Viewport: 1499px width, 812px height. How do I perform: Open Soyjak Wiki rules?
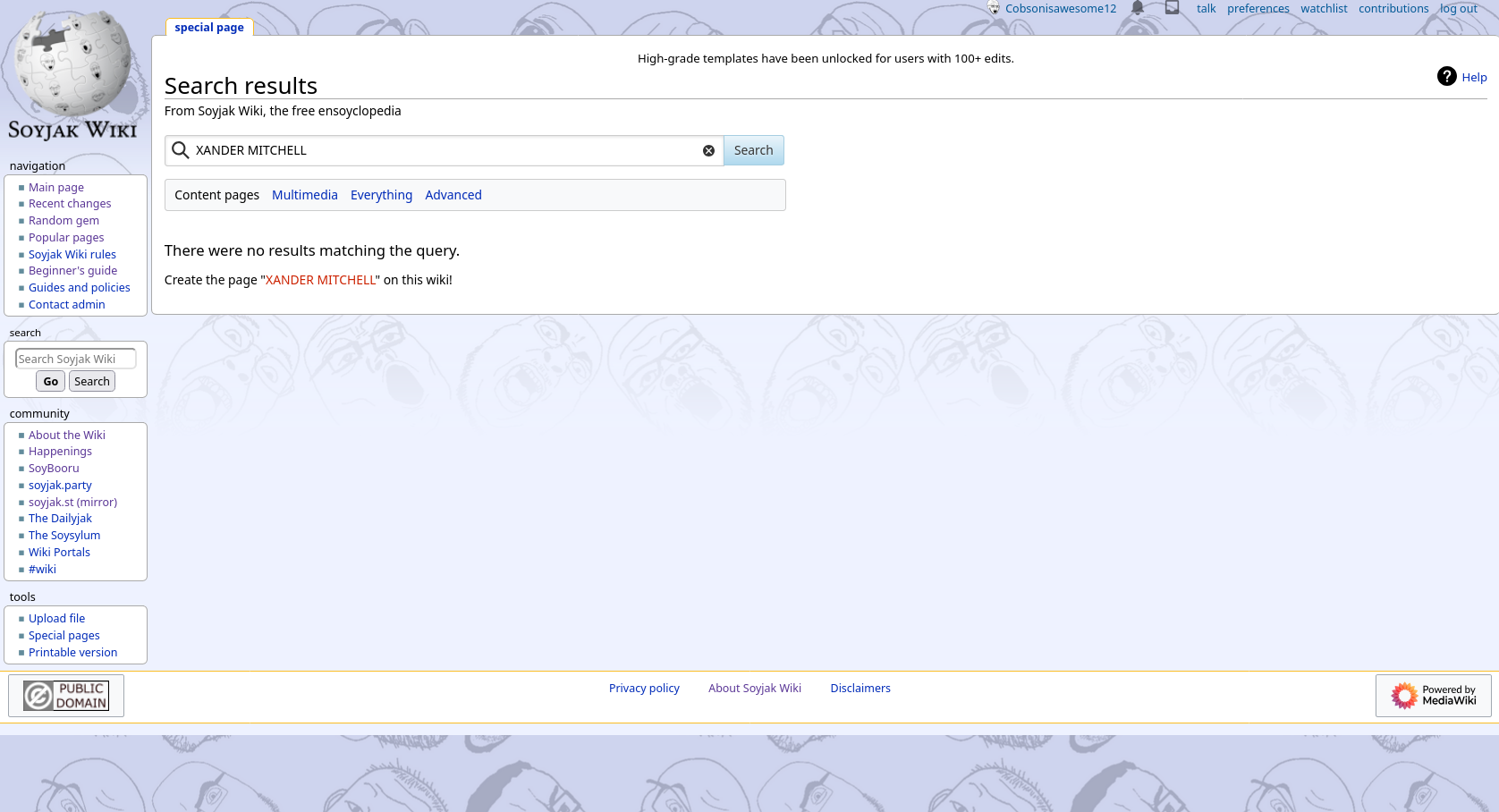pyautogui.click(x=72, y=255)
